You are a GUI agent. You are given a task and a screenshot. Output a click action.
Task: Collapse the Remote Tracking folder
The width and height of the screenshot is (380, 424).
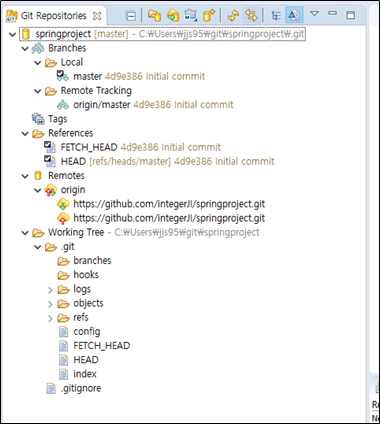(x=38, y=91)
